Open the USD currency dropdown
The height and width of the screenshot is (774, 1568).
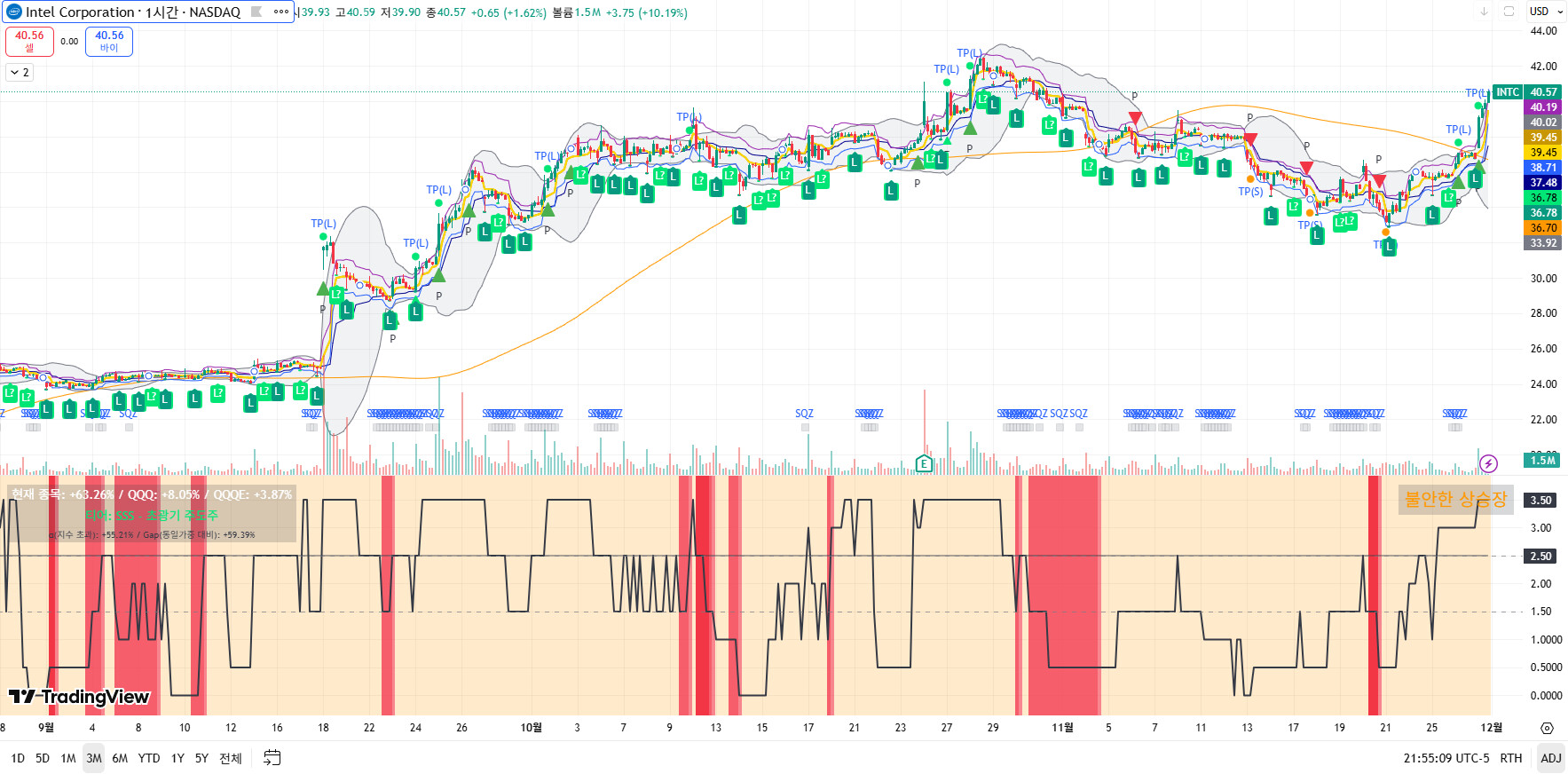(x=1546, y=12)
